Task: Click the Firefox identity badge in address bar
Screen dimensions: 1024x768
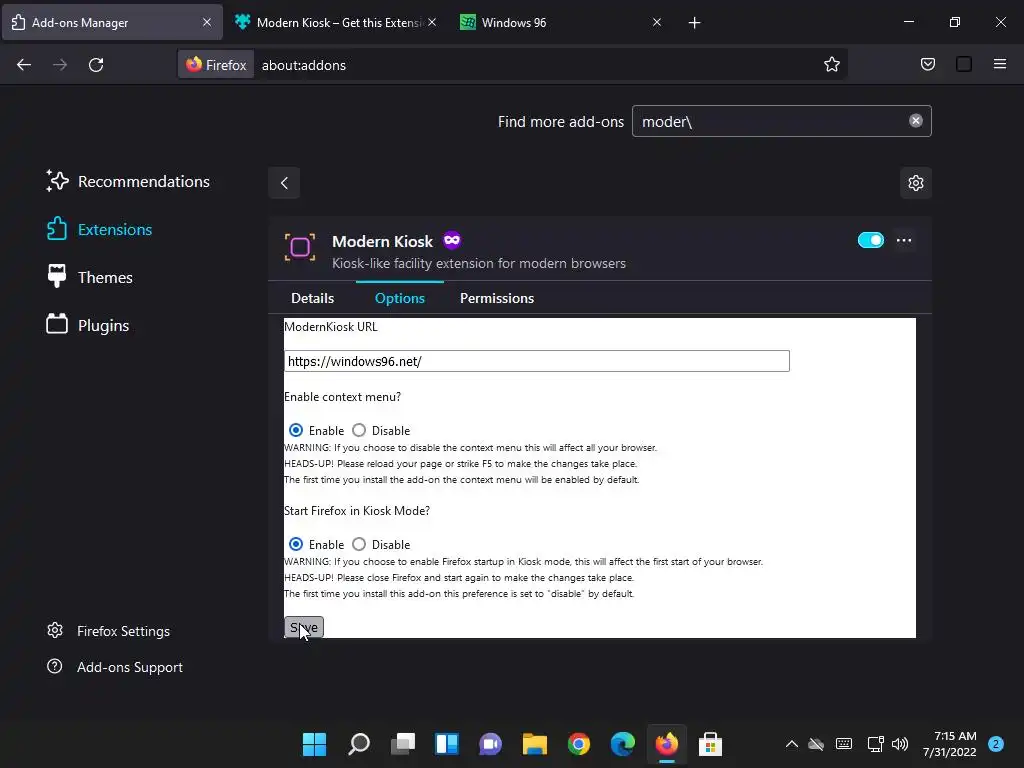Action: 216,65
